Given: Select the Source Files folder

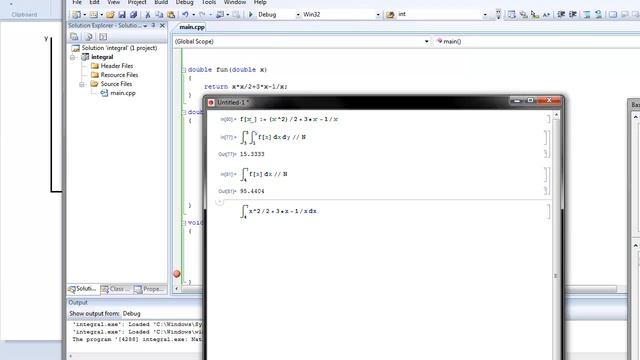Looking at the screenshot, I should click(x=116, y=84).
